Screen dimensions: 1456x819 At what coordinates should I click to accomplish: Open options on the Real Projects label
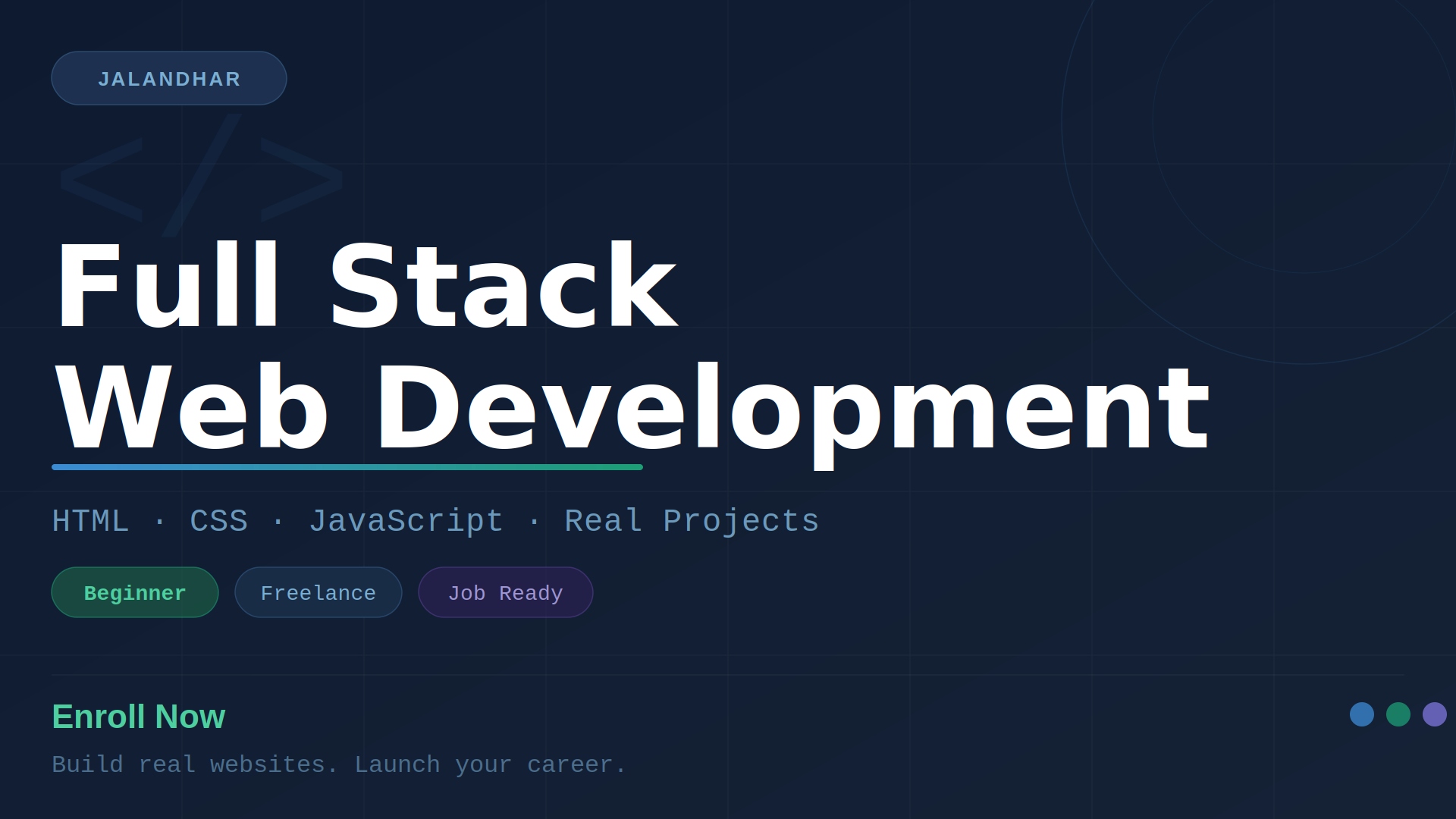coord(691,521)
